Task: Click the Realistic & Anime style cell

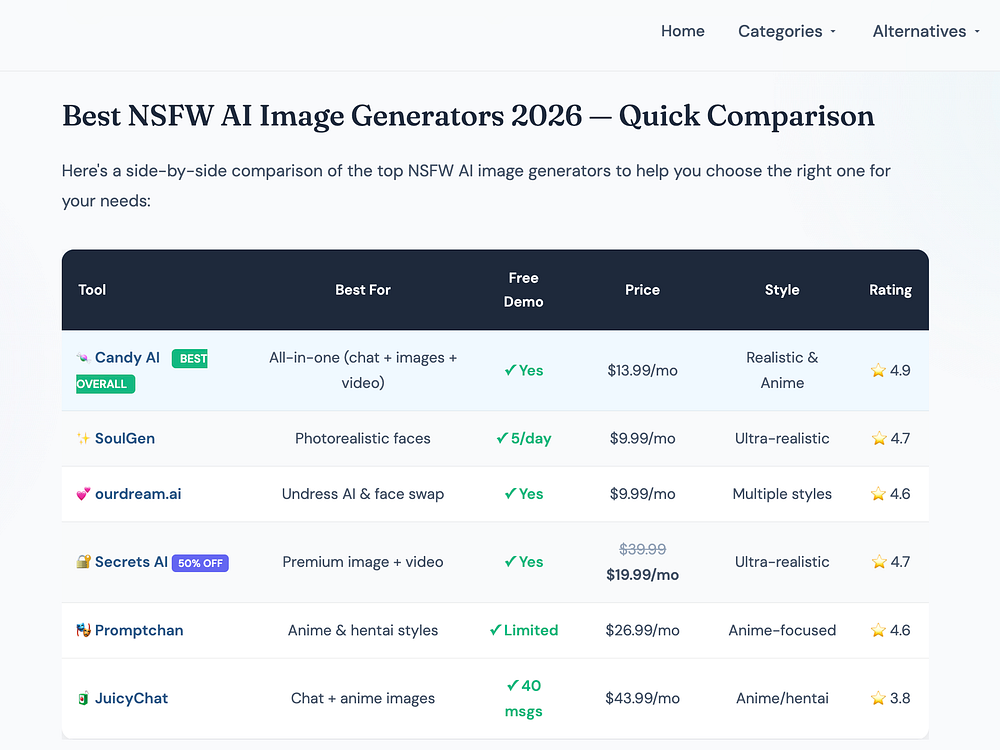Action: click(782, 371)
